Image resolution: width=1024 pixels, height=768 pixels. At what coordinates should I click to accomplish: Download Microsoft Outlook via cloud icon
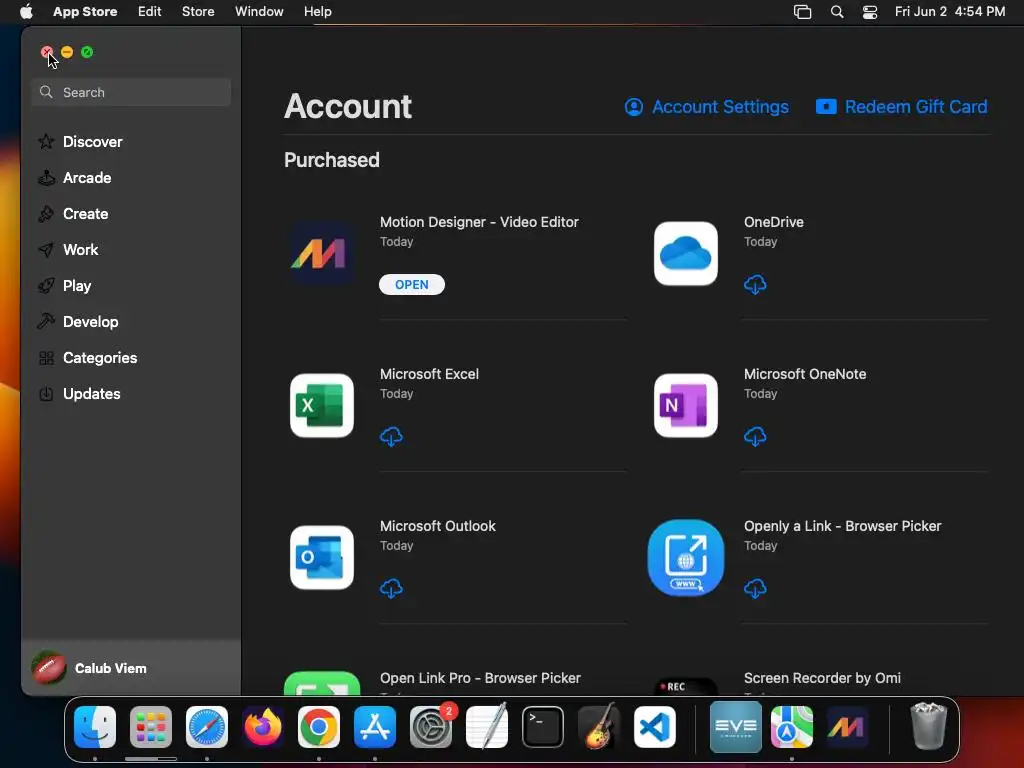tap(391, 588)
